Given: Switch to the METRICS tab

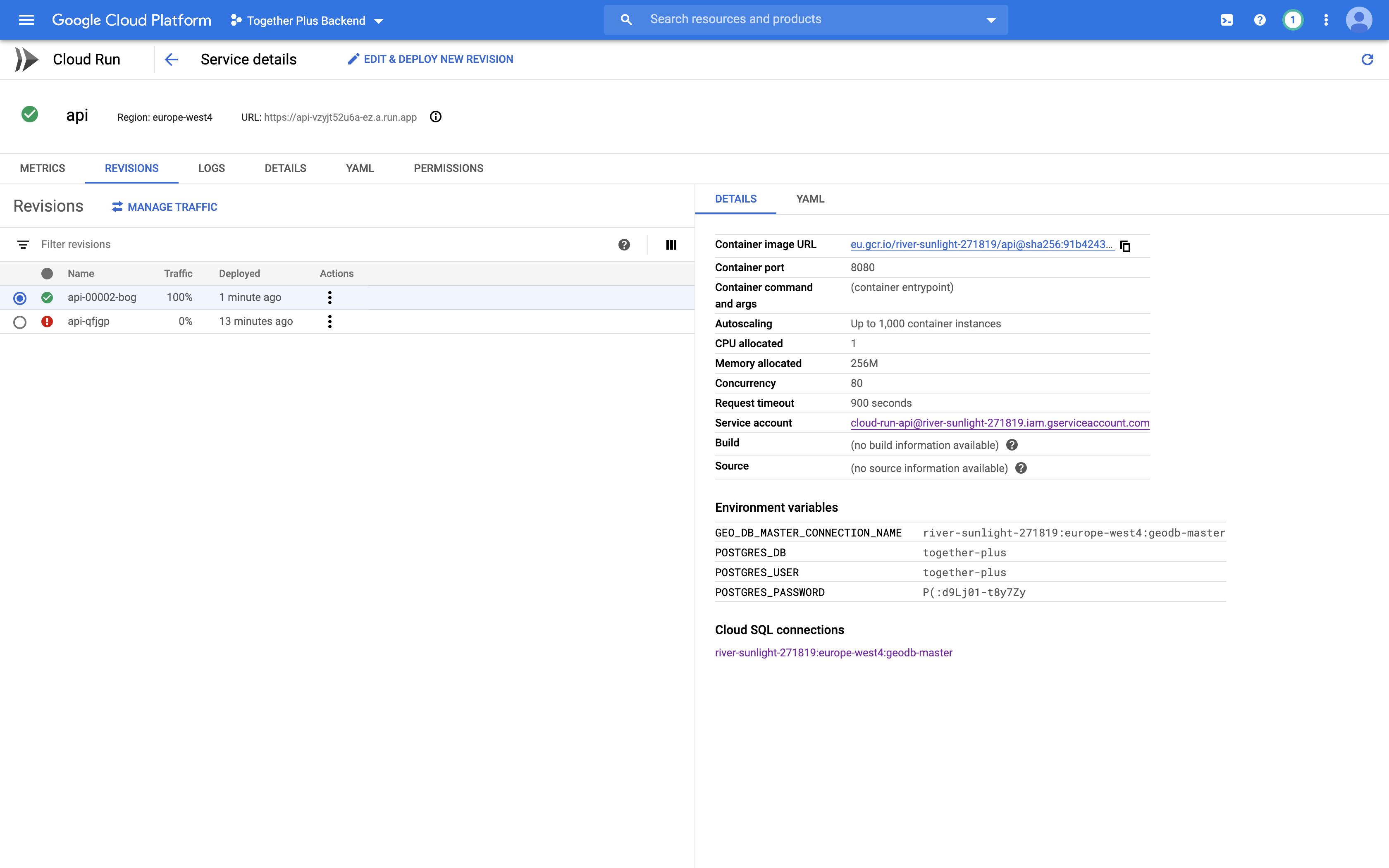Looking at the screenshot, I should 43,168.
